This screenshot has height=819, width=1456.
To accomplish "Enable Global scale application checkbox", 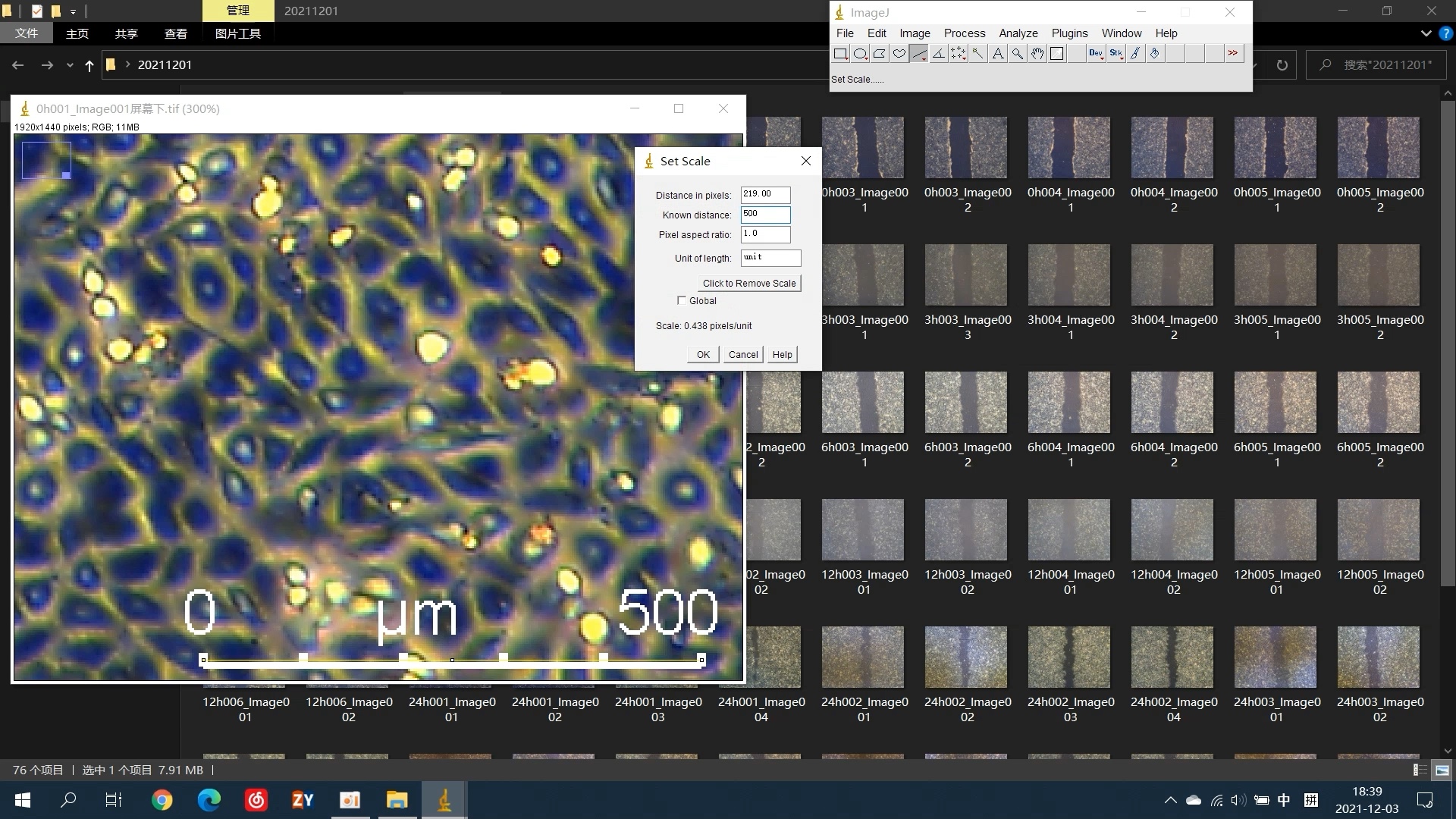I will [x=682, y=300].
